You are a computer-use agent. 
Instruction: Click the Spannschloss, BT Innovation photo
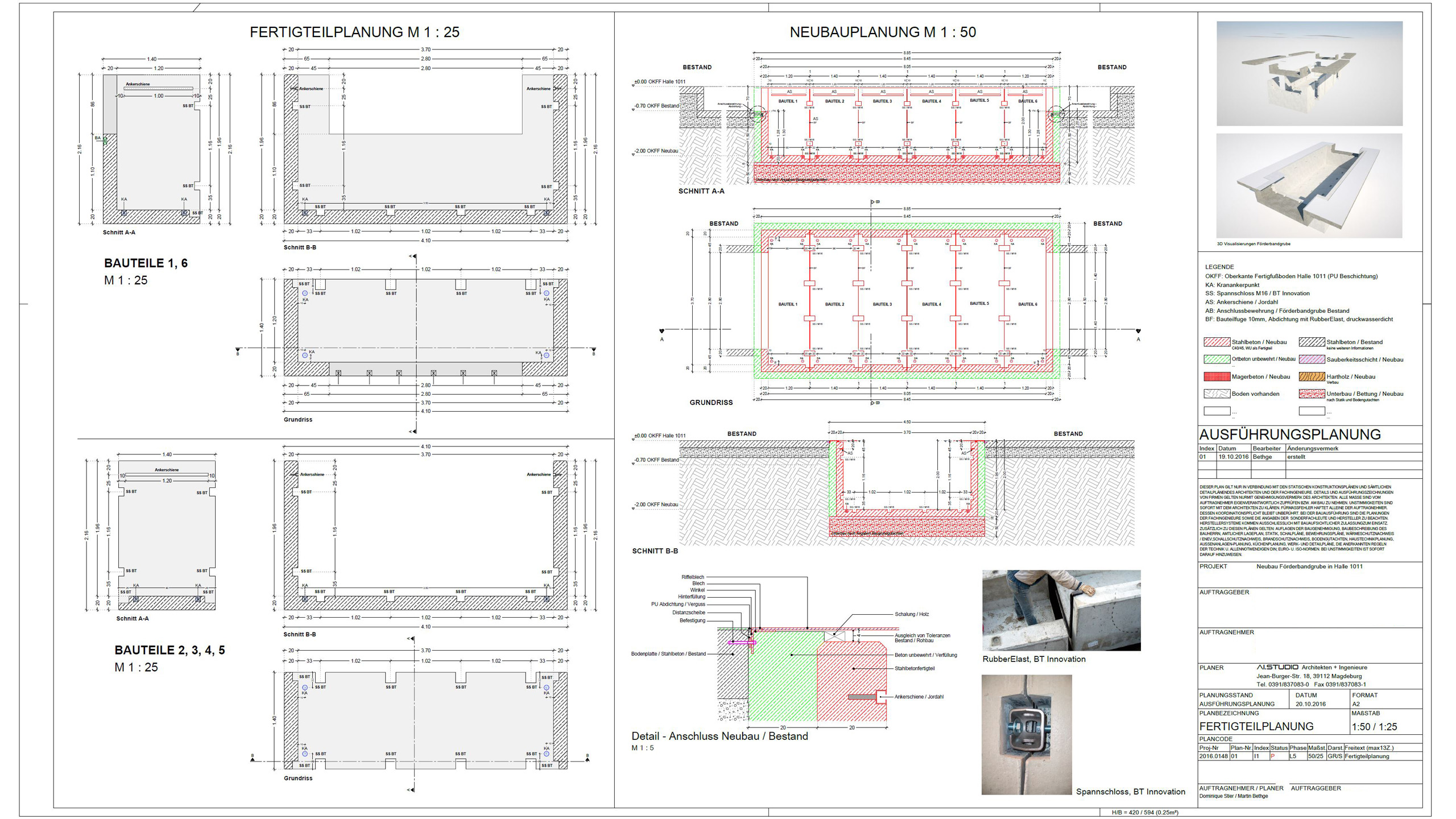pyautogui.click(x=1027, y=734)
